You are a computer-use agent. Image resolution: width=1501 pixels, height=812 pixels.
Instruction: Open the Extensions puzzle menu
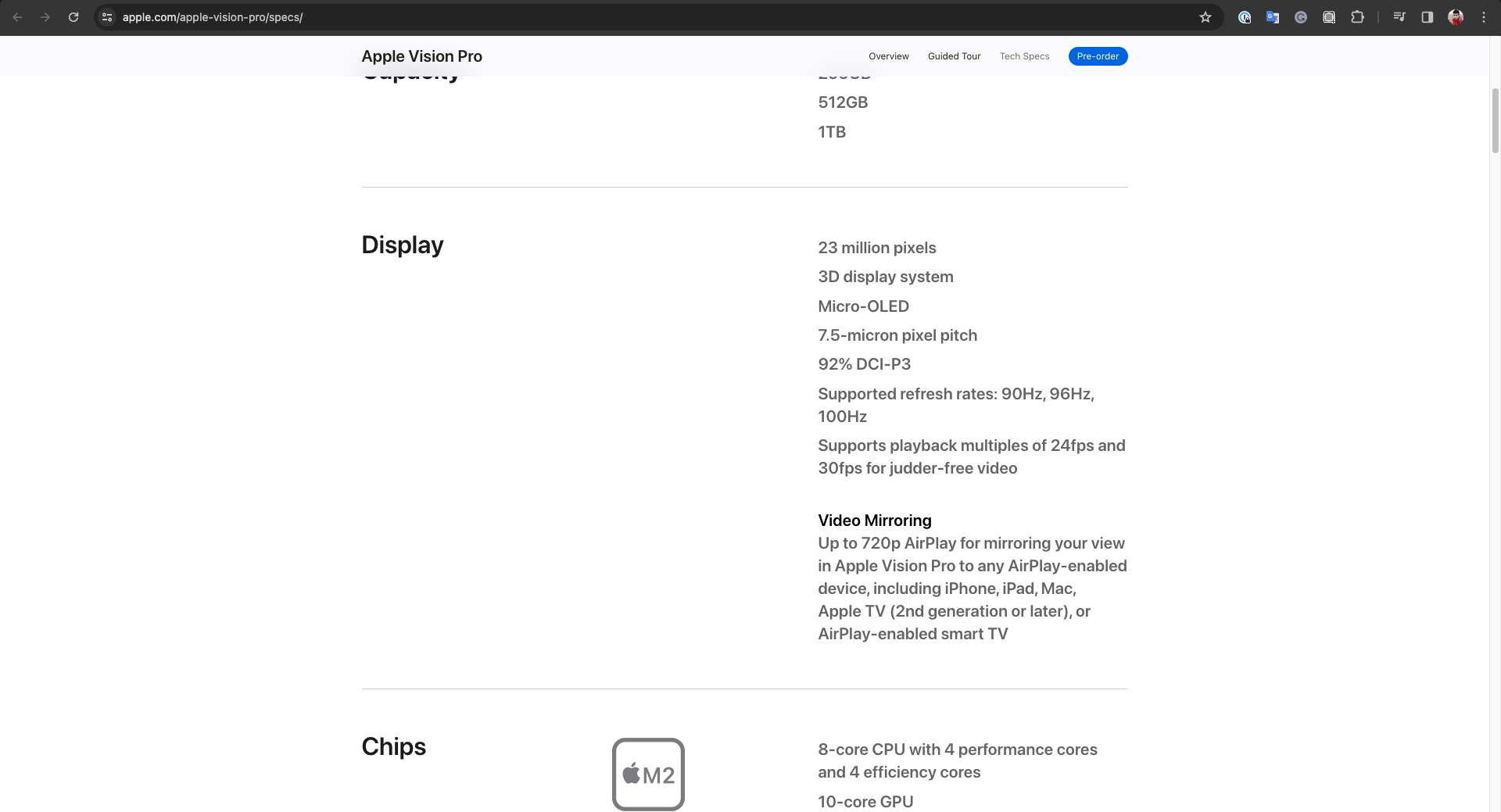click(x=1357, y=17)
